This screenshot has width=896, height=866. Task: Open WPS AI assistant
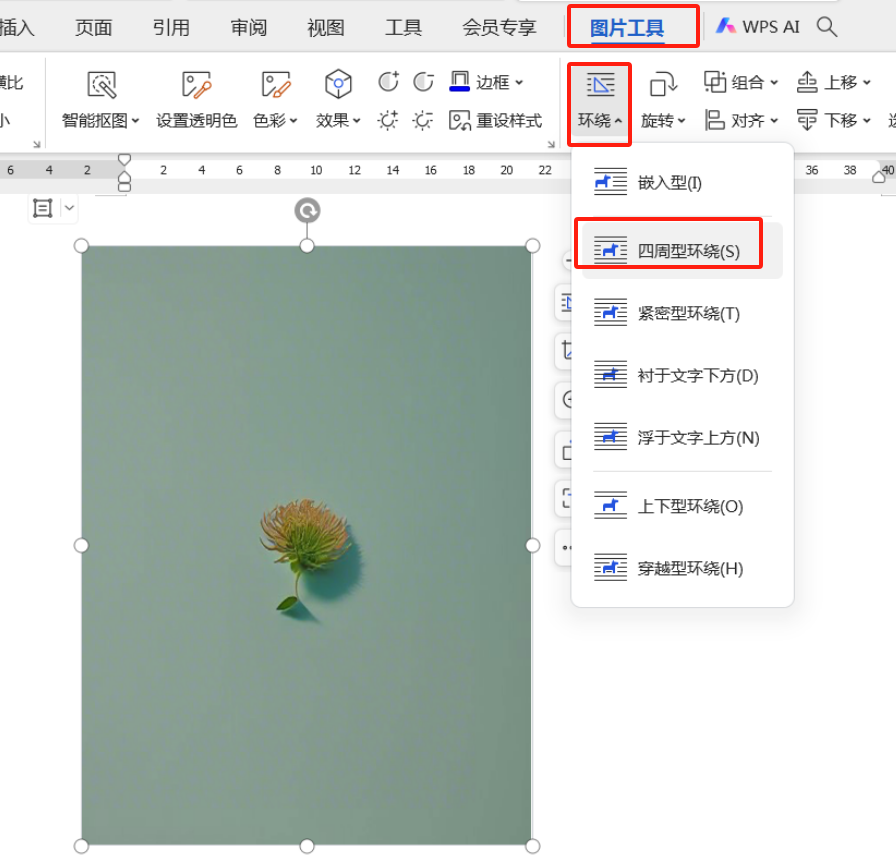[x=758, y=26]
